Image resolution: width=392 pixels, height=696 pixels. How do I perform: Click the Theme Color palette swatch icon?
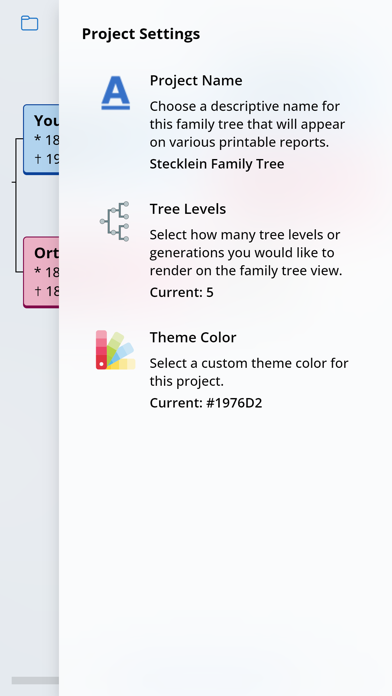click(x=115, y=350)
